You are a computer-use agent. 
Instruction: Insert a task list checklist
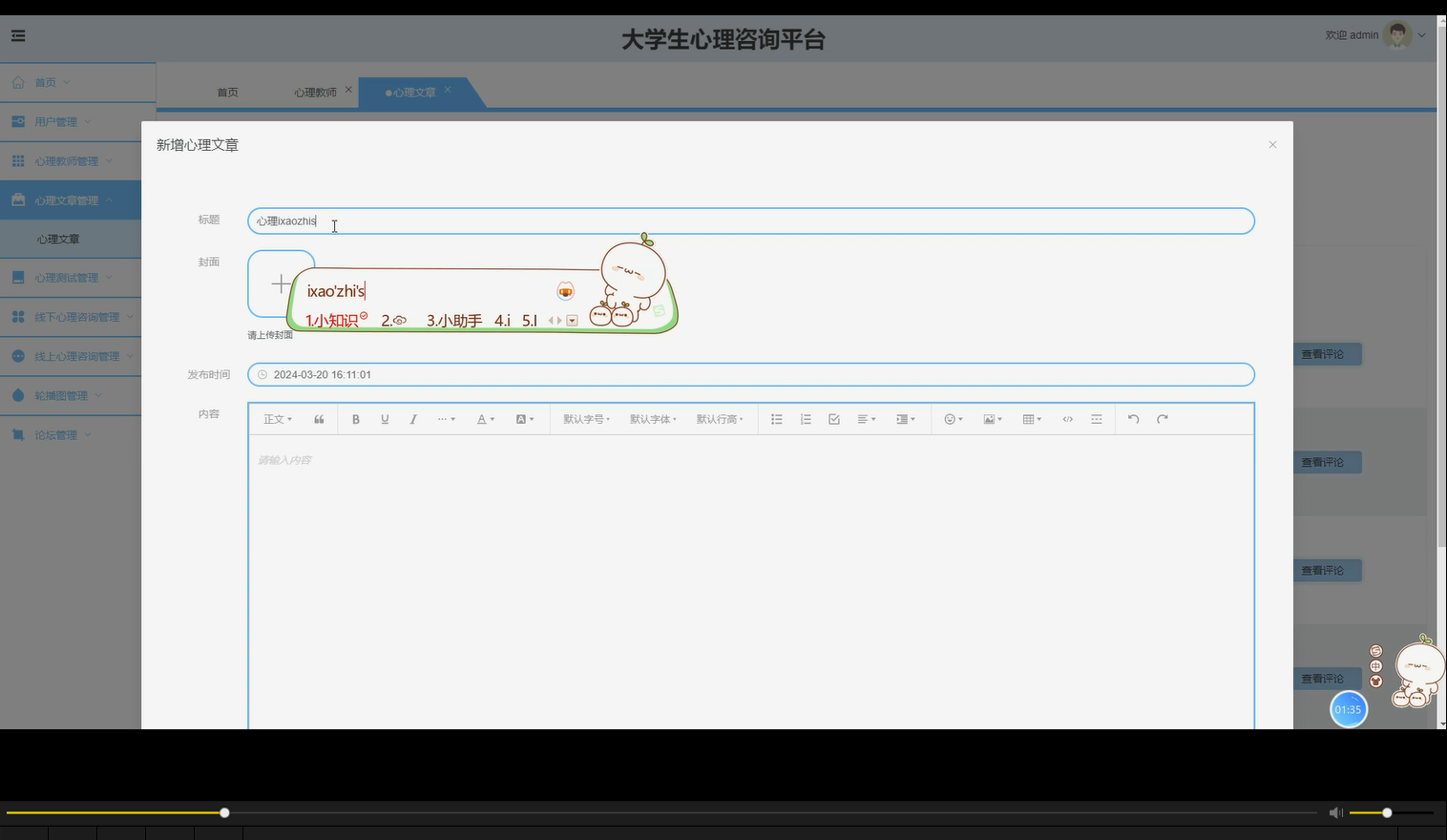point(833,418)
